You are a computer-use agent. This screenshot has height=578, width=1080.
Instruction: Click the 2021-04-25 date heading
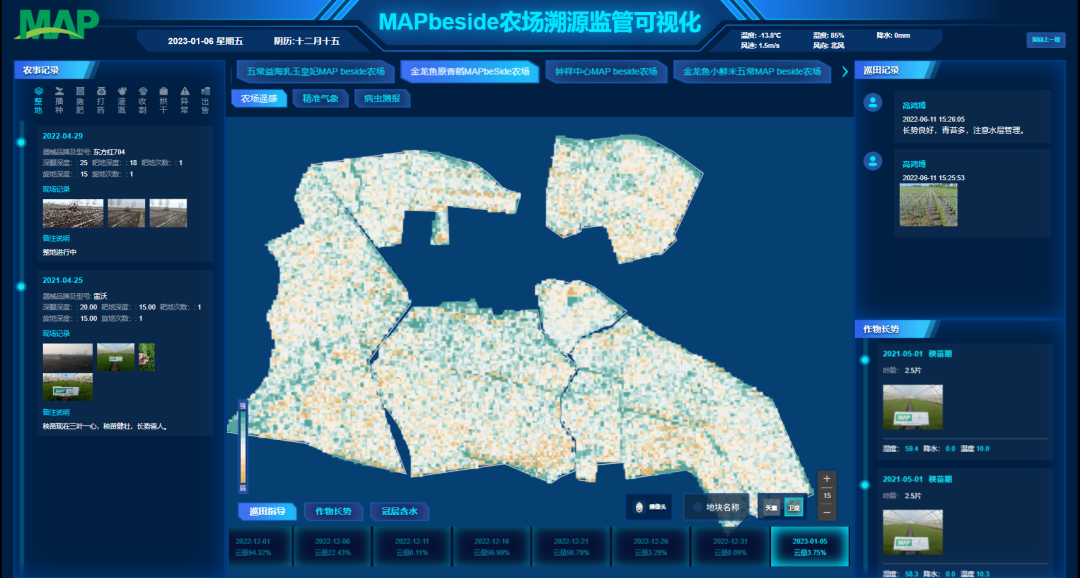[x=63, y=281]
